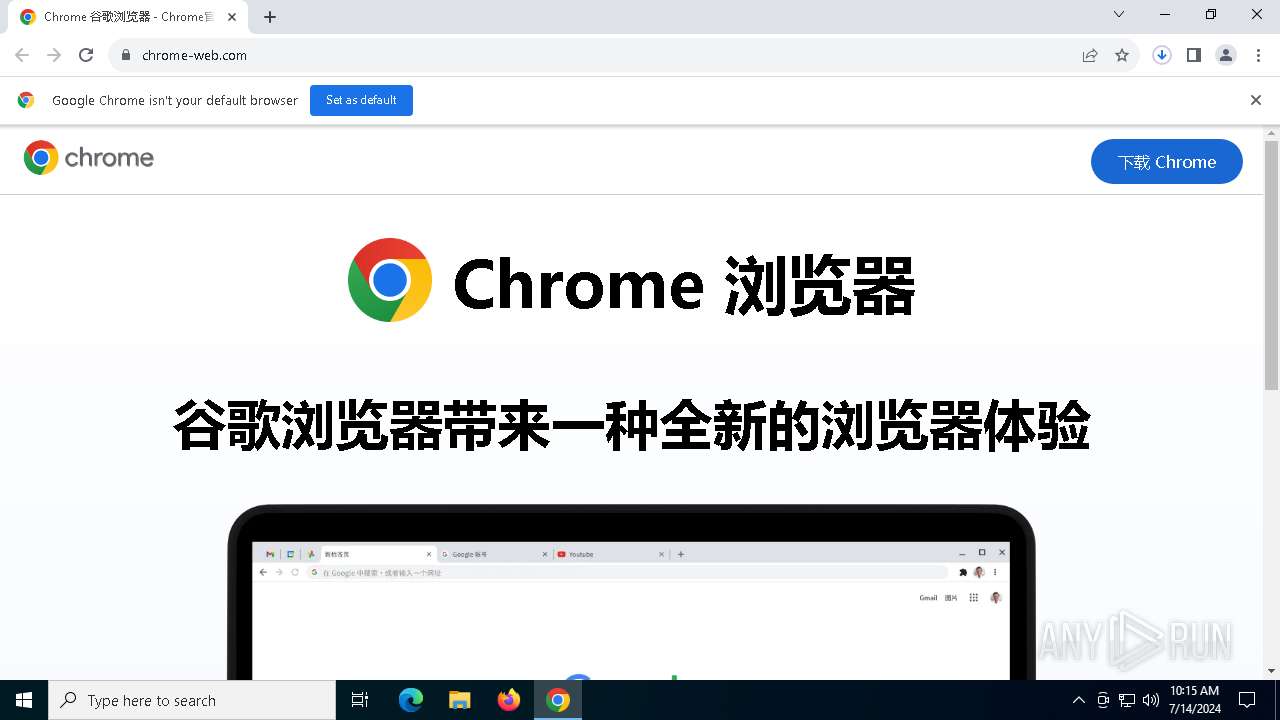Image resolution: width=1280 pixels, height=720 pixels.
Task: Click the scrollbar down arrow
Action: click(x=1271, y=671)
